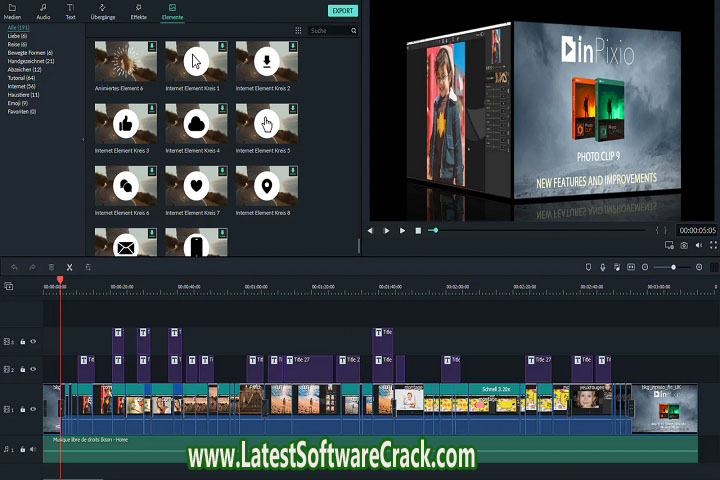
Task: Open the Edit adjustments sliders icon
Action: pyautogui.click(x=88, y=267)
